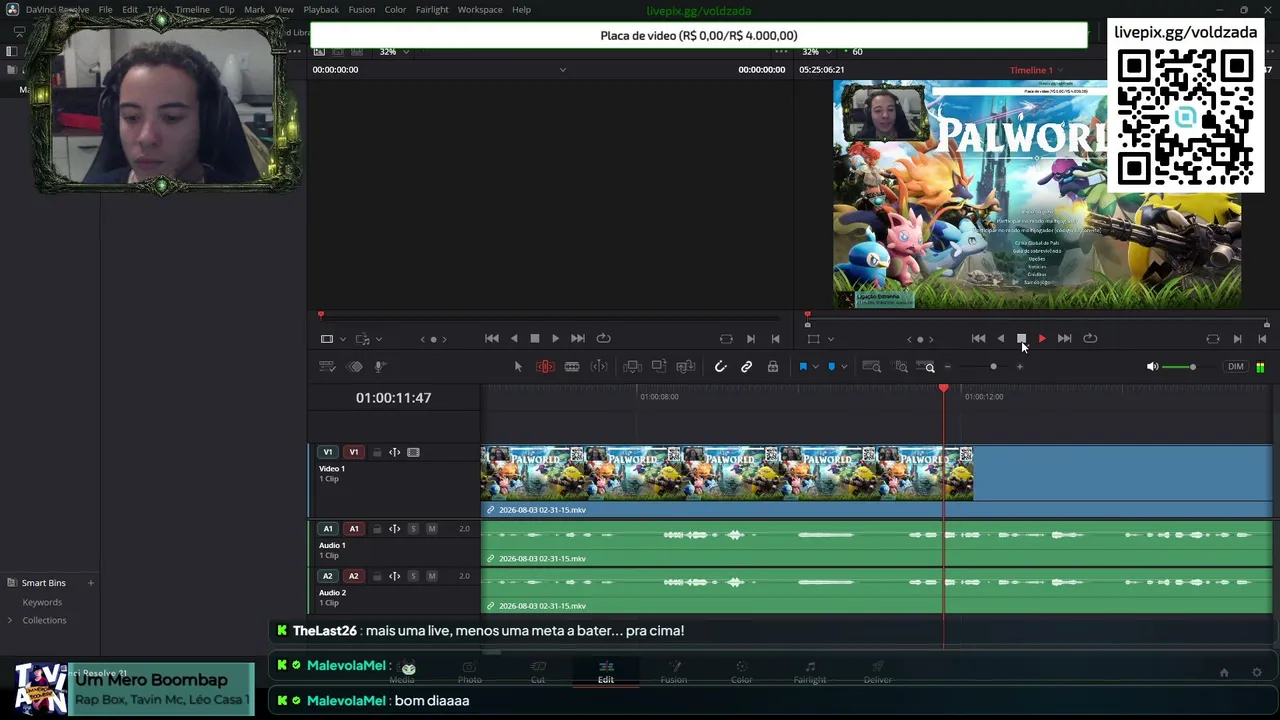Open the Color menu
This screenshot has width=1280, height=720.
(x=395, y=10)
